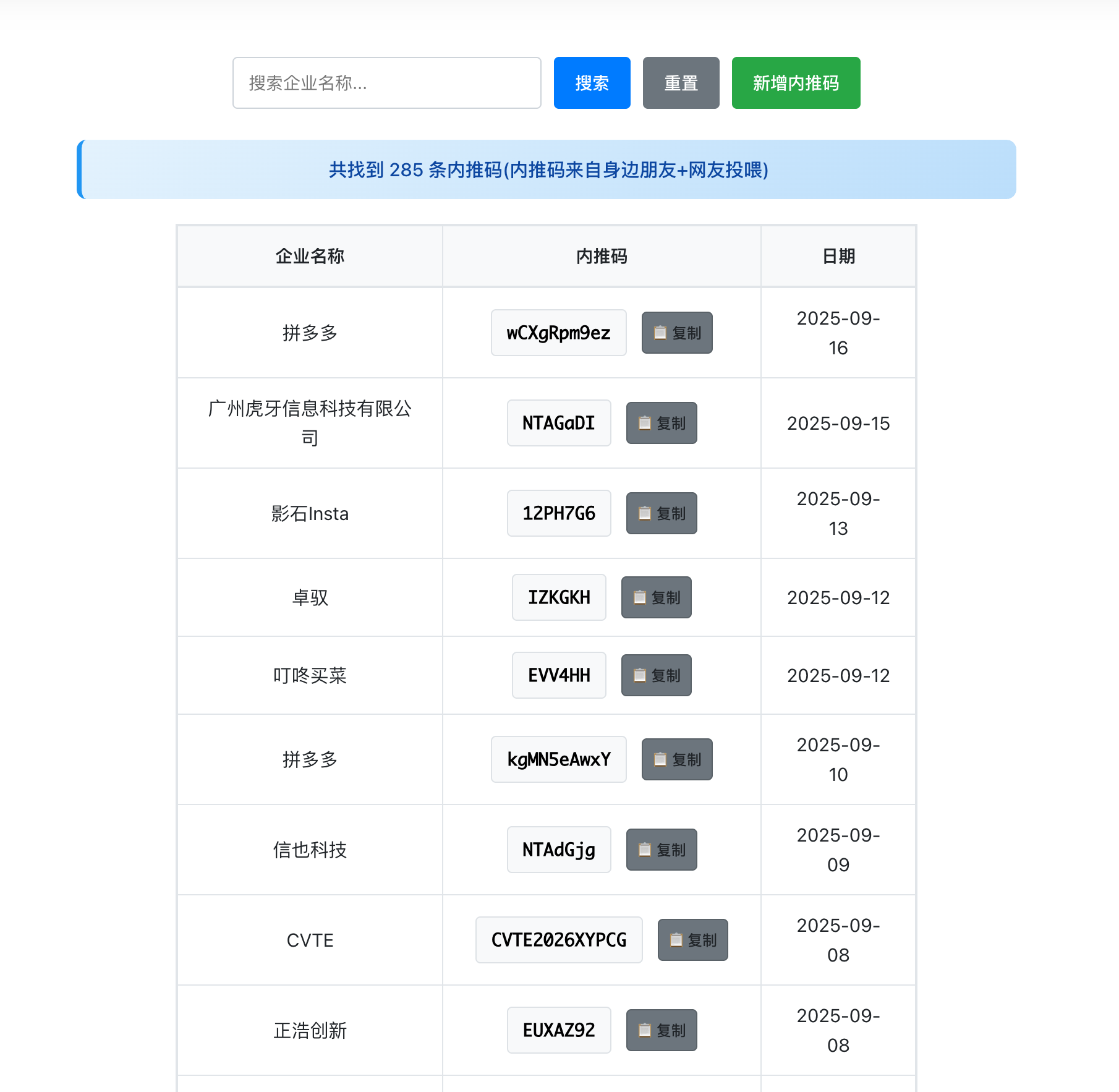The width and height of the screenshot is (1119, 1092).
Task: Copy the CVTE referral code
Action: click(x=692, y=940)
